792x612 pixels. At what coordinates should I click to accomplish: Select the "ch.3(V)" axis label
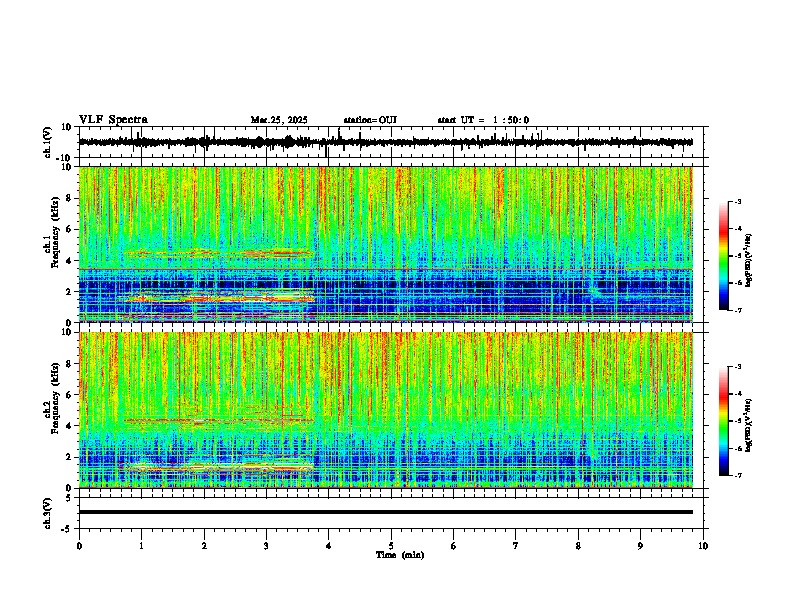(x=48, y=513)
